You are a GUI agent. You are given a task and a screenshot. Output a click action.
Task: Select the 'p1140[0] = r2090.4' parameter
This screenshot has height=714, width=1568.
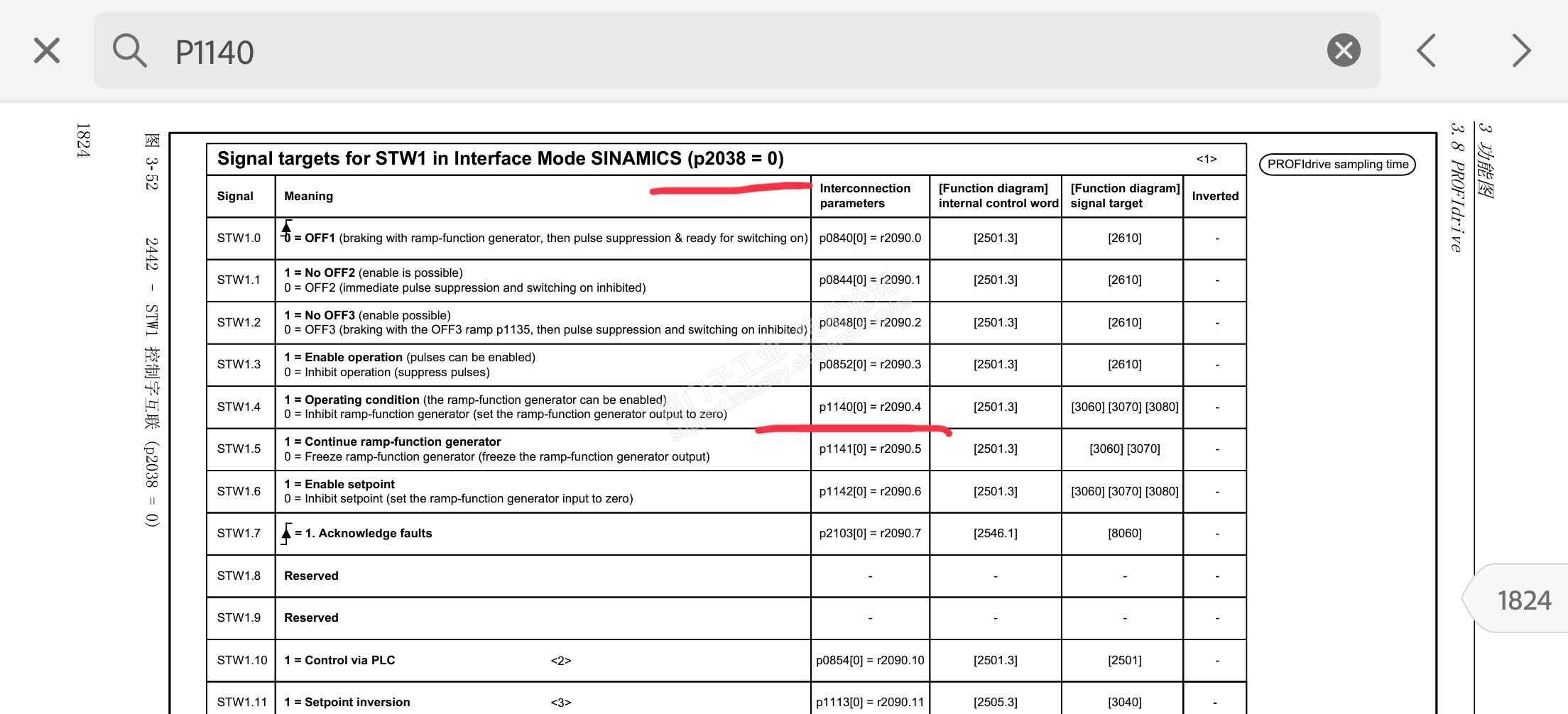[870, 407]
